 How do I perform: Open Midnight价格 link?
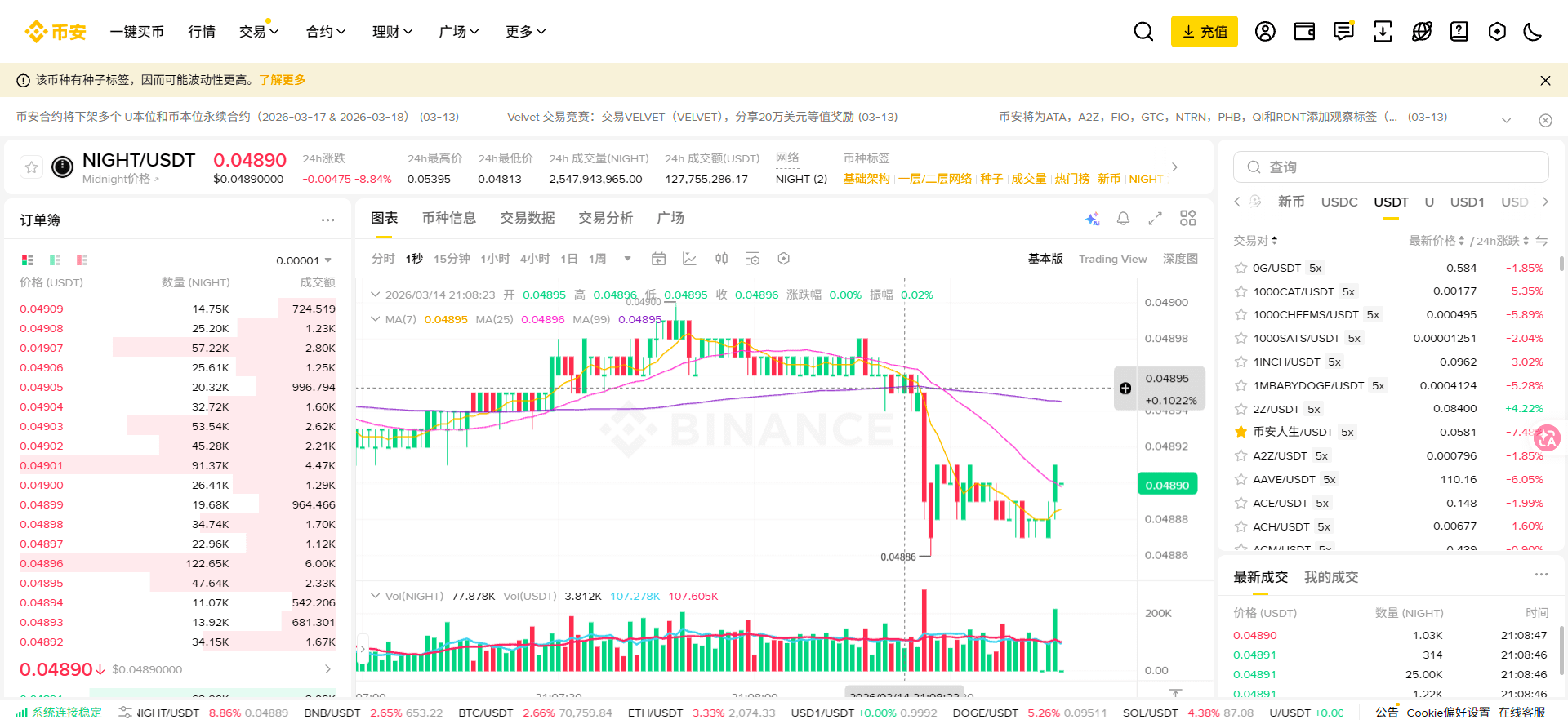121,180
